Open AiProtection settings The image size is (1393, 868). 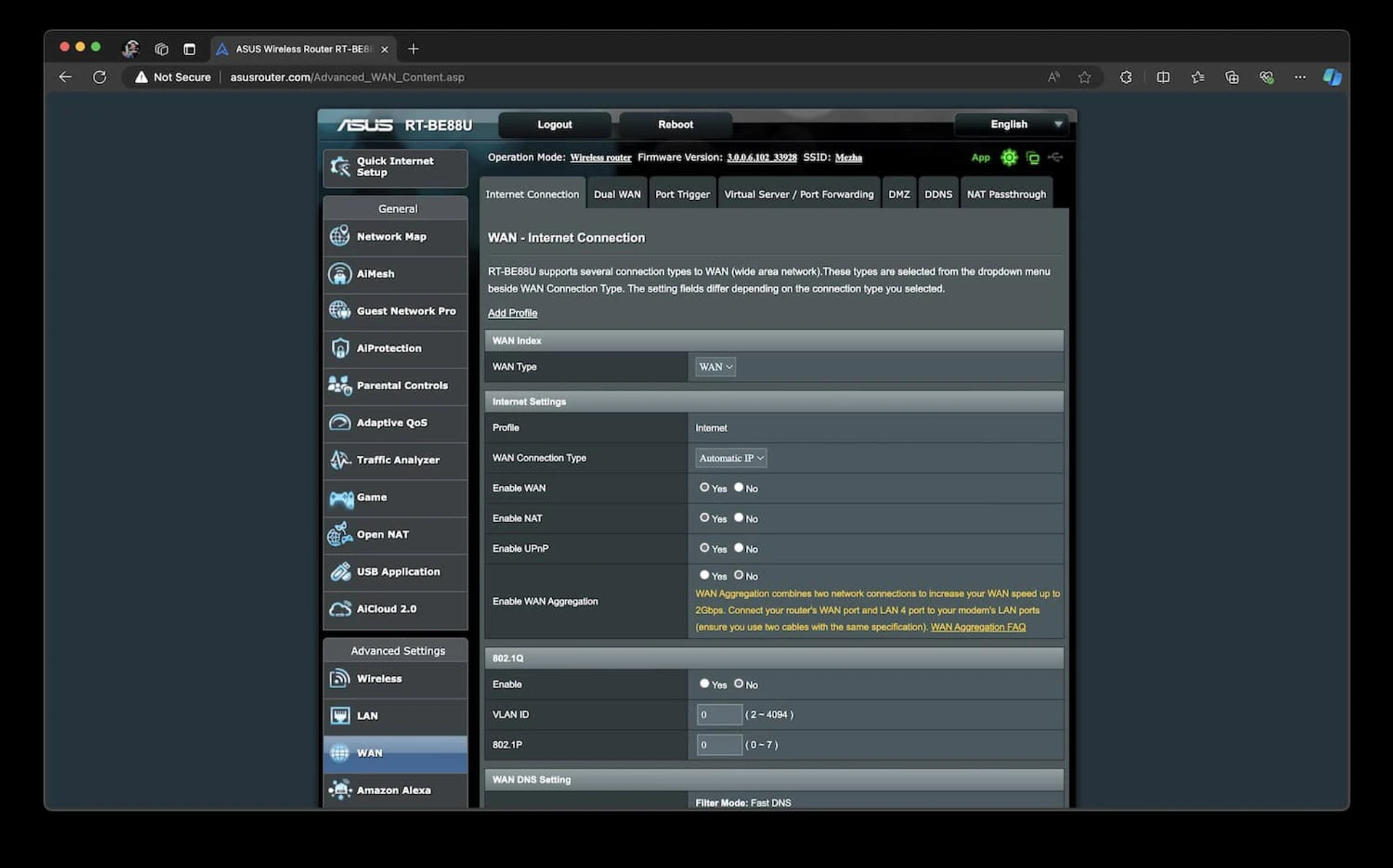[x=395, y=348]
